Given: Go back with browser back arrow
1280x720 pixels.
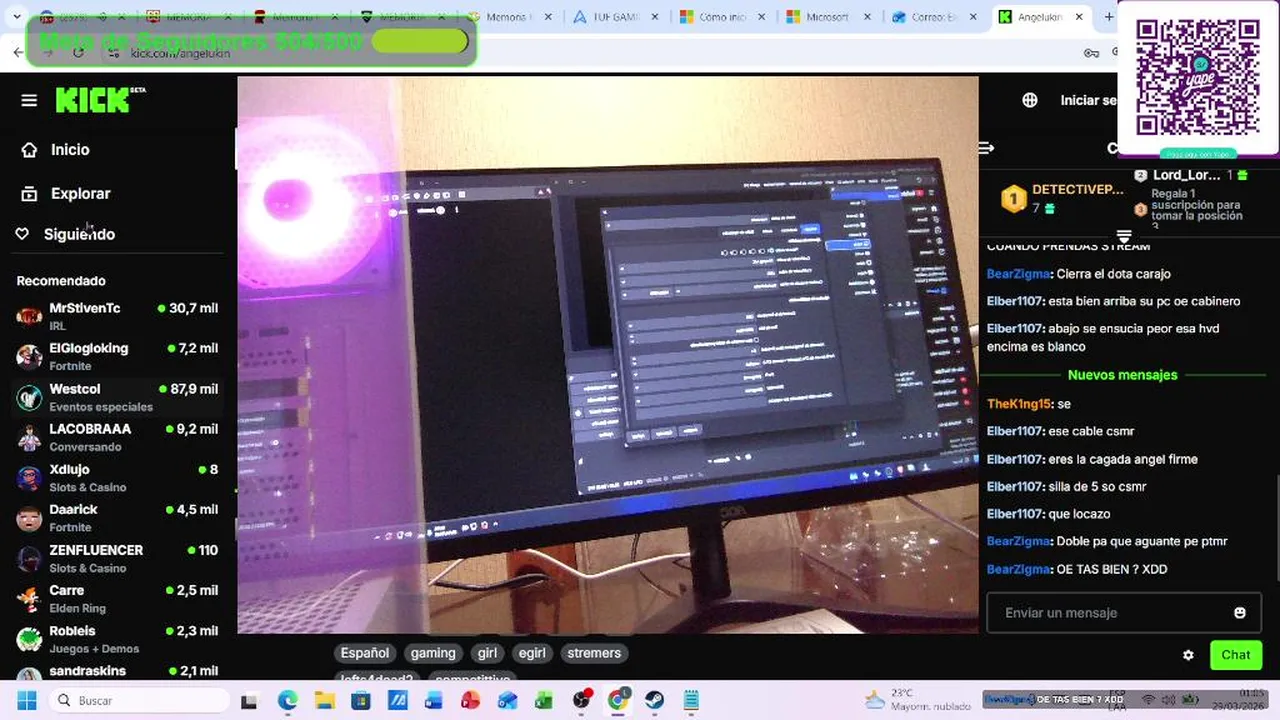Looking at the screenshot, I should [18, 53].
